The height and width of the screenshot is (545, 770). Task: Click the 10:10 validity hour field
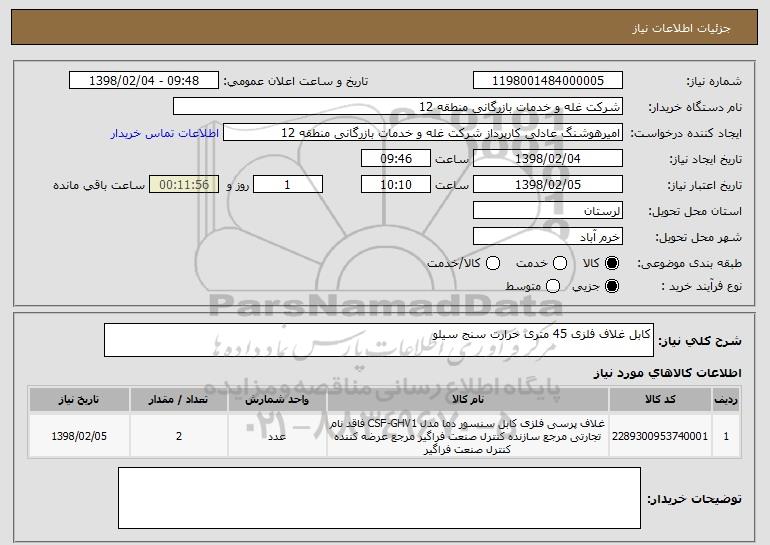pos(395,185)
